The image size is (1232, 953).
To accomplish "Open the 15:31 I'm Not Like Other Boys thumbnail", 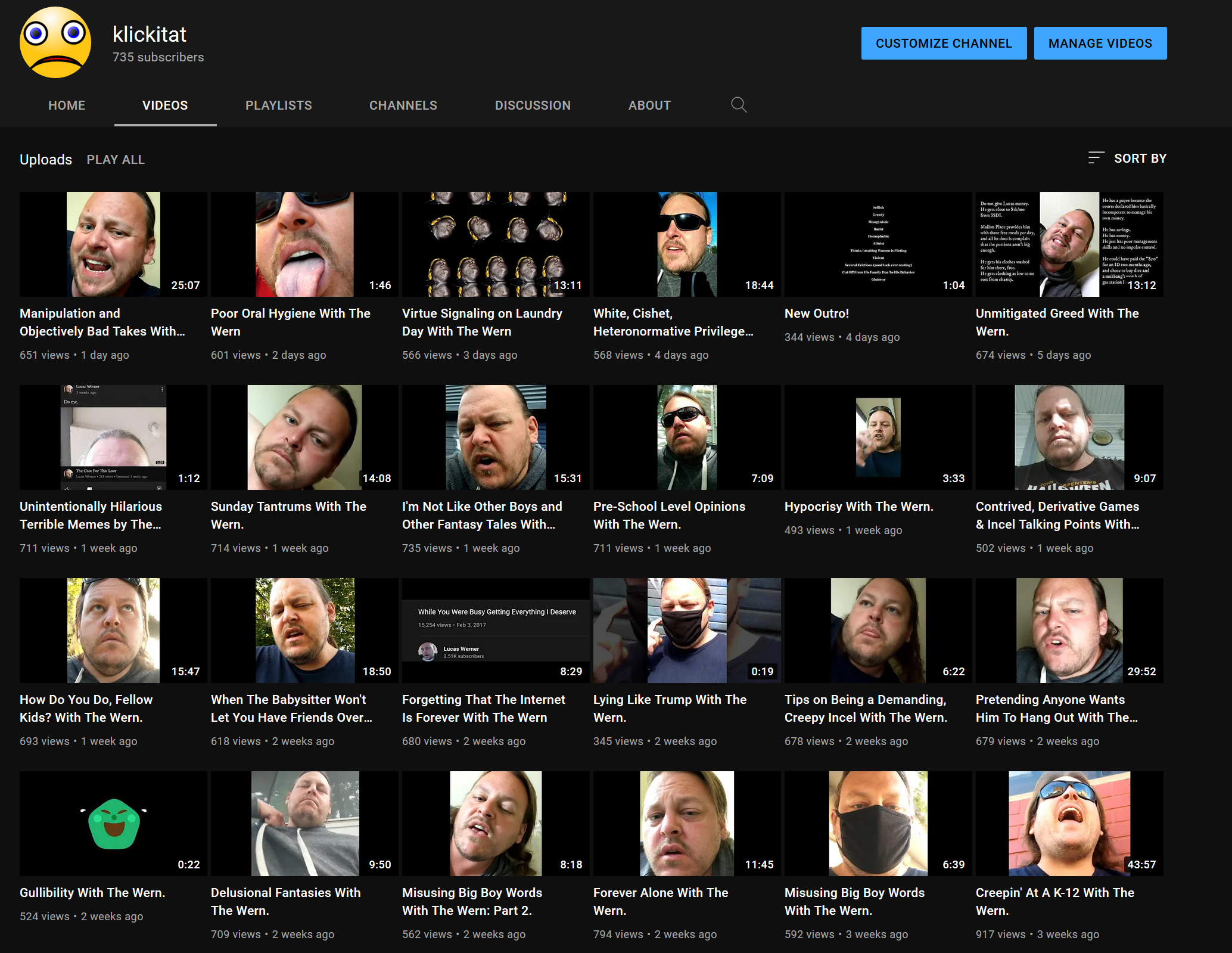I will click(496, 437).
